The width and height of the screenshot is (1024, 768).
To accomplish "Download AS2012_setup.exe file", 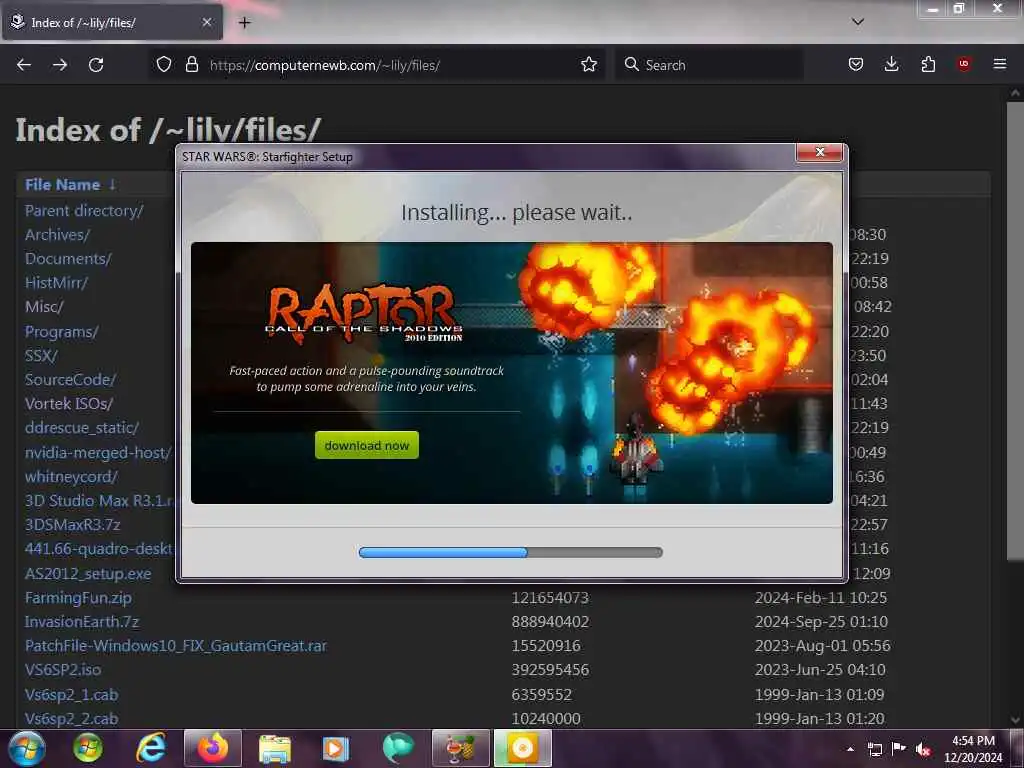I will tap(88, 573).
